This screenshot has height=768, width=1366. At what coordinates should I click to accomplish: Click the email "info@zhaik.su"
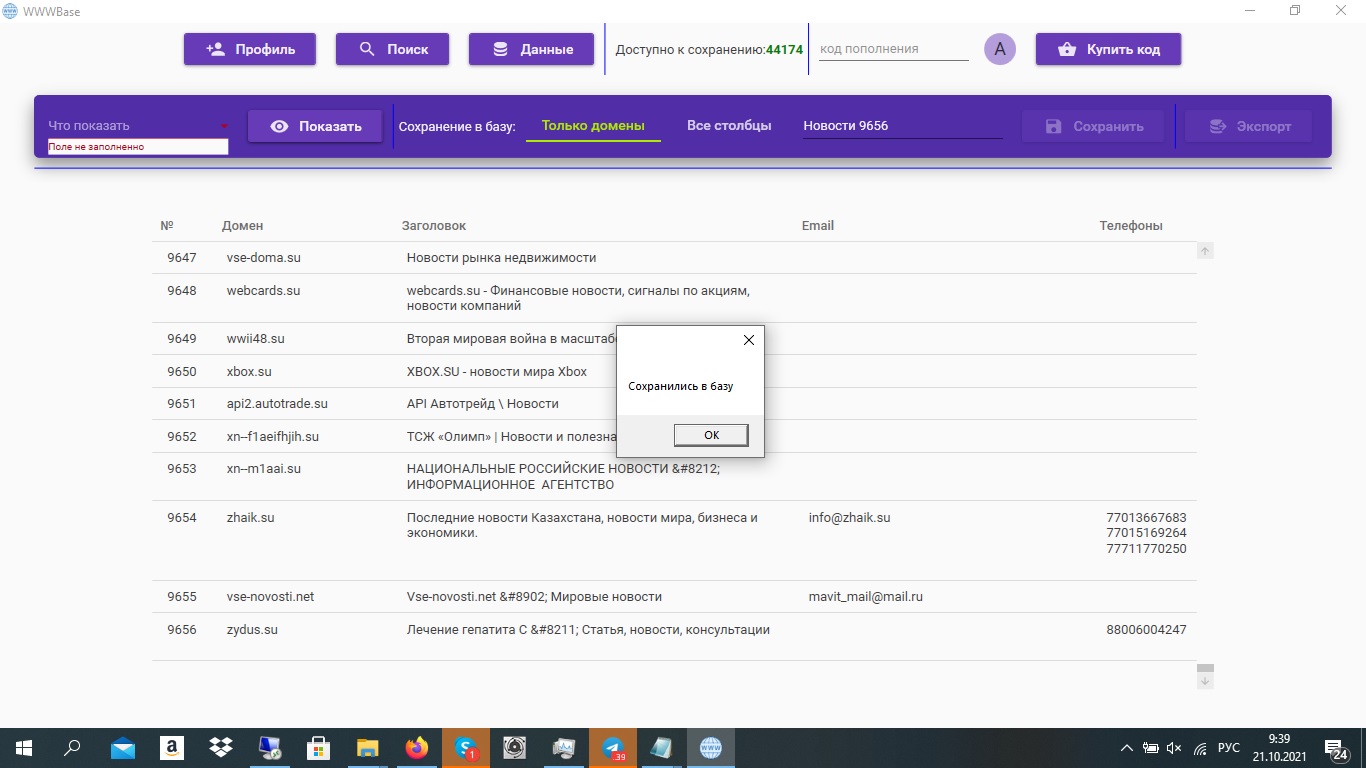[849, 518]
